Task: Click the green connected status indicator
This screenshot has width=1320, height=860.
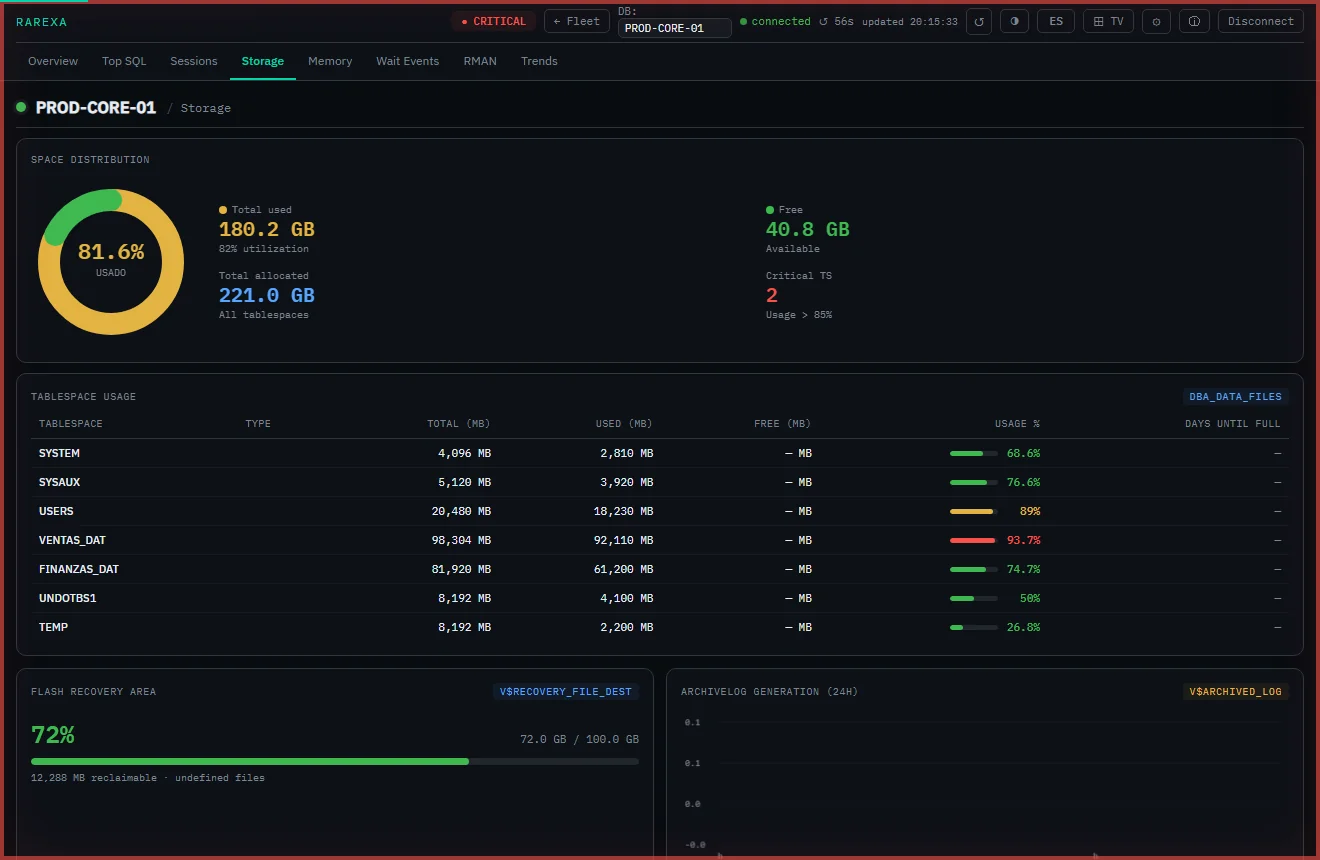Action: (776, 21)
